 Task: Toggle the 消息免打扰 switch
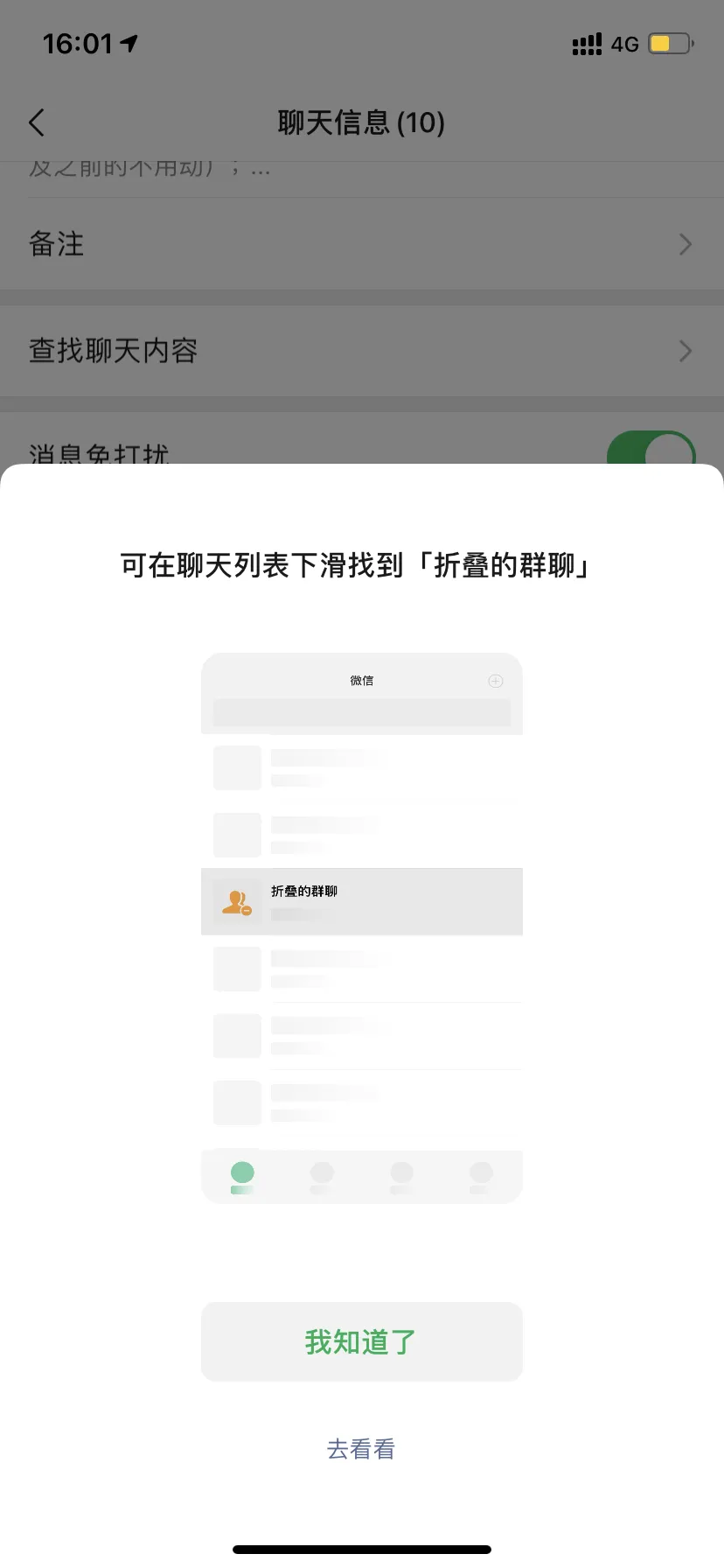[651, 448]
